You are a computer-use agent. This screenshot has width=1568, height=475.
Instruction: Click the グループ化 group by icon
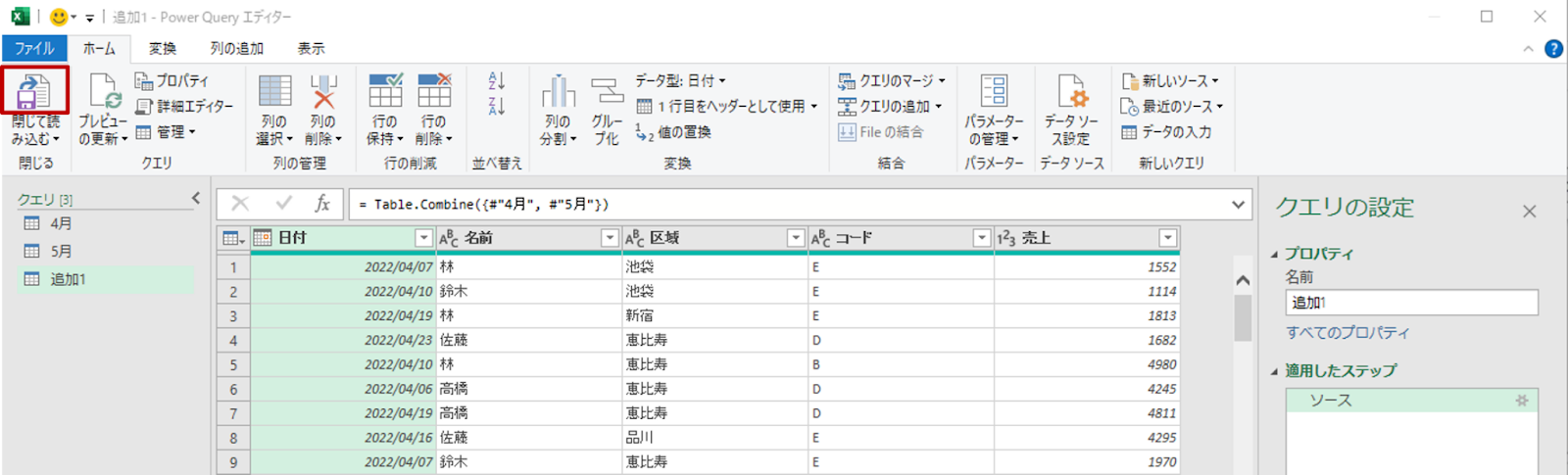click(608, 91)
